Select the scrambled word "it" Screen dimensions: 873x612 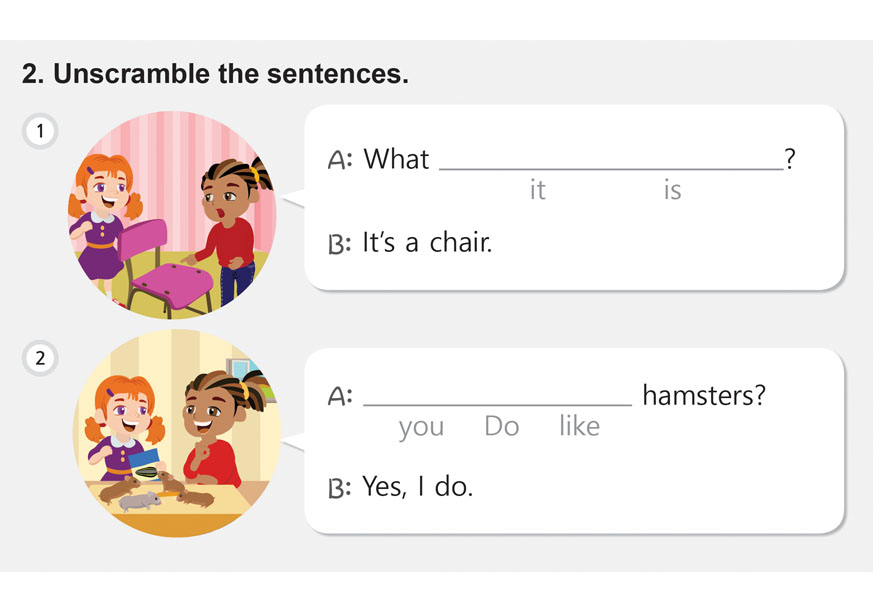[x=538, y=190]
